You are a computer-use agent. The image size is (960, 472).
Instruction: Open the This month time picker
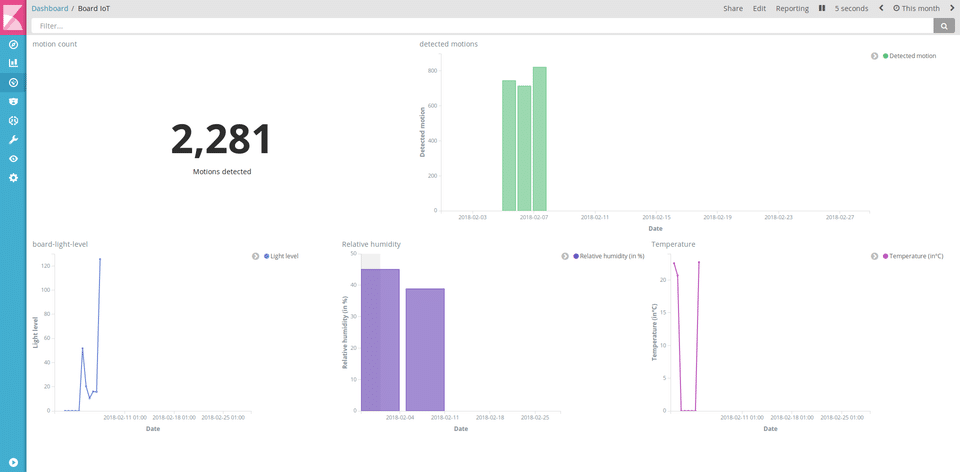(x=917, y=8)
